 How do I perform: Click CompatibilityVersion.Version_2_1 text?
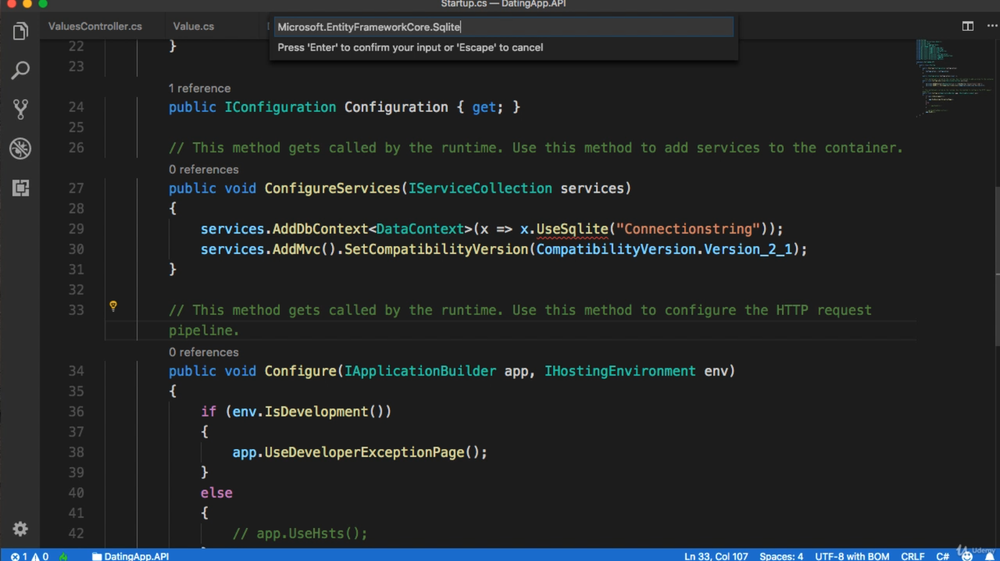[664, 249]
